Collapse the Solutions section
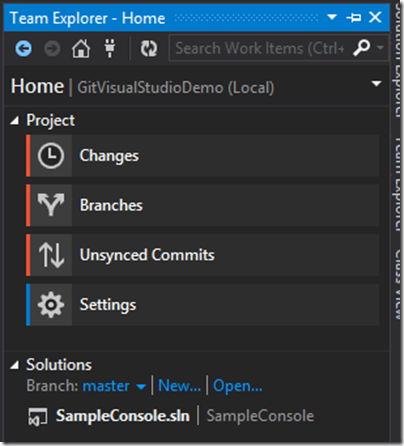The height and width of the screenshot is (446, 404). point(15,365)
